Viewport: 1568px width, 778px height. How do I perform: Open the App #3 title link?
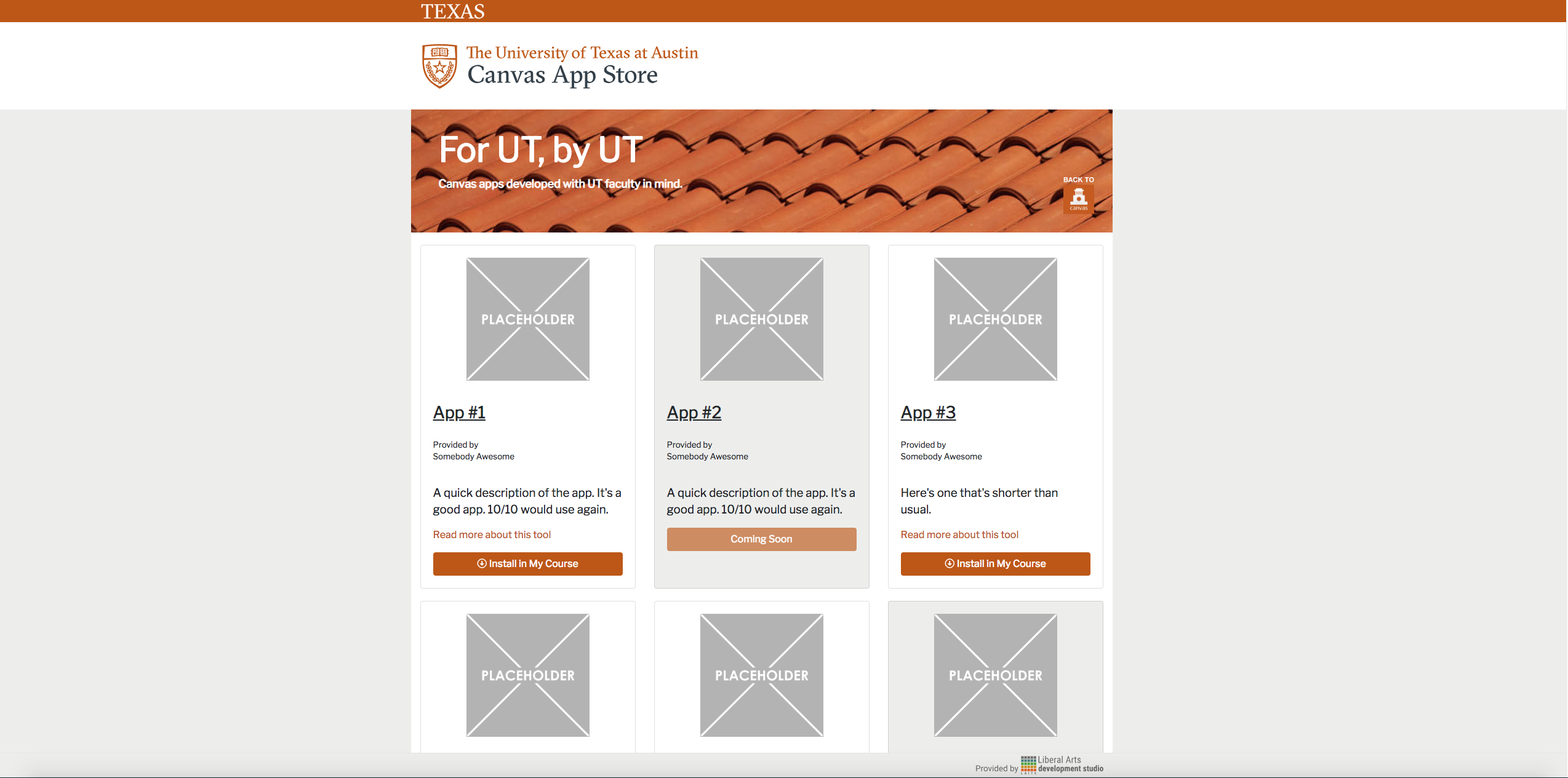tap(928, 413)
